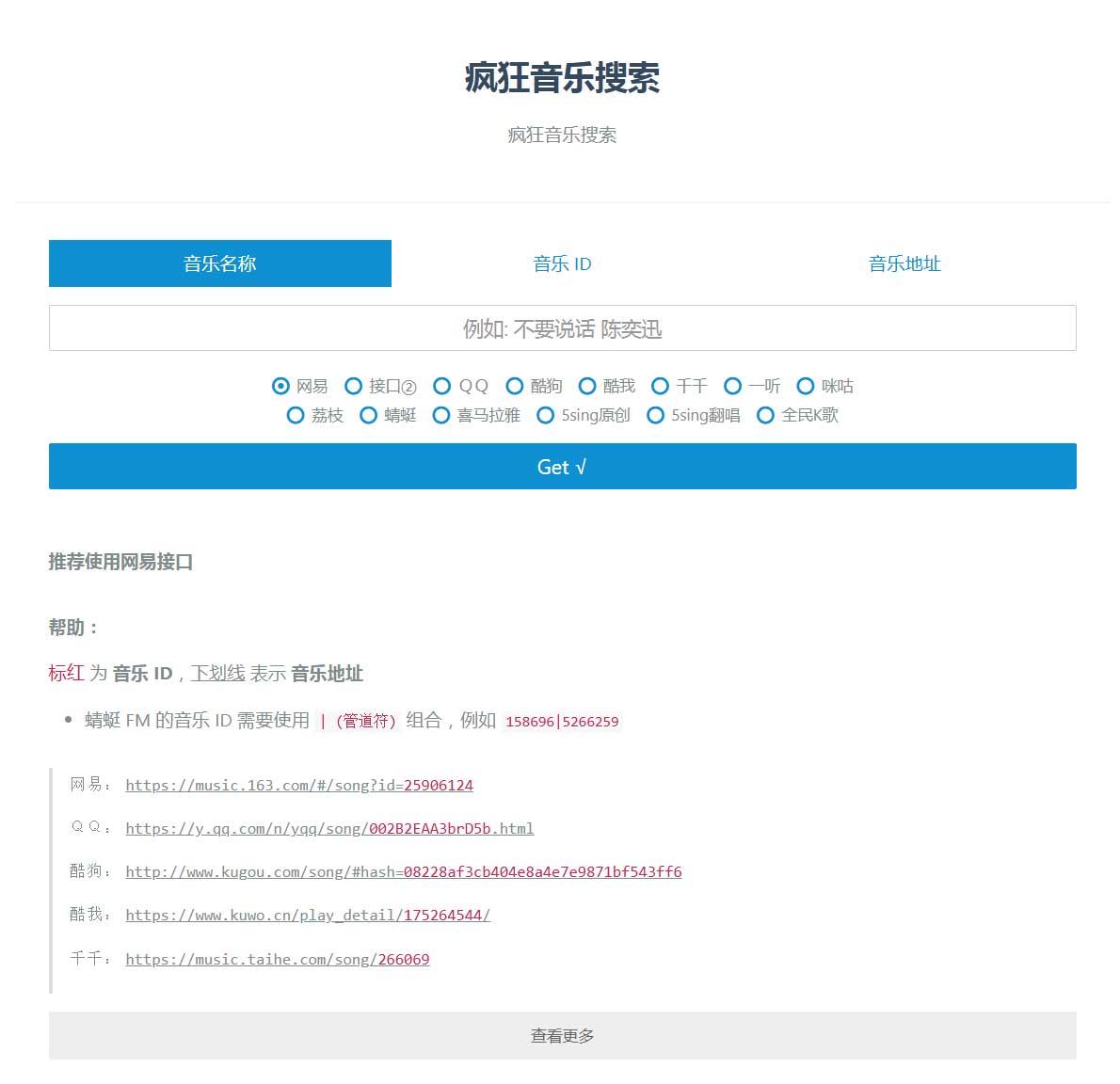1120x1084 pixels.
Task: Choose the QQ music source
Action: 442,387
